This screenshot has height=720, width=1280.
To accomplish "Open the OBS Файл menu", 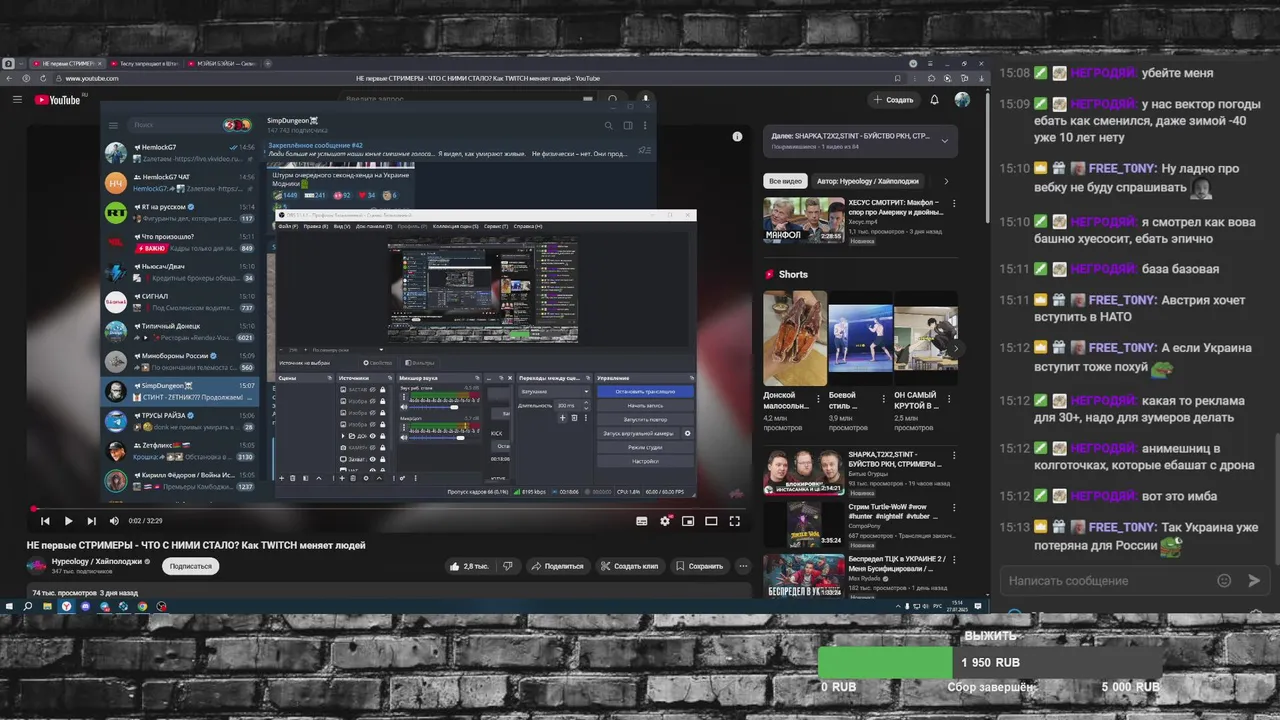I will pyautogui.click(x=288, y=226).
